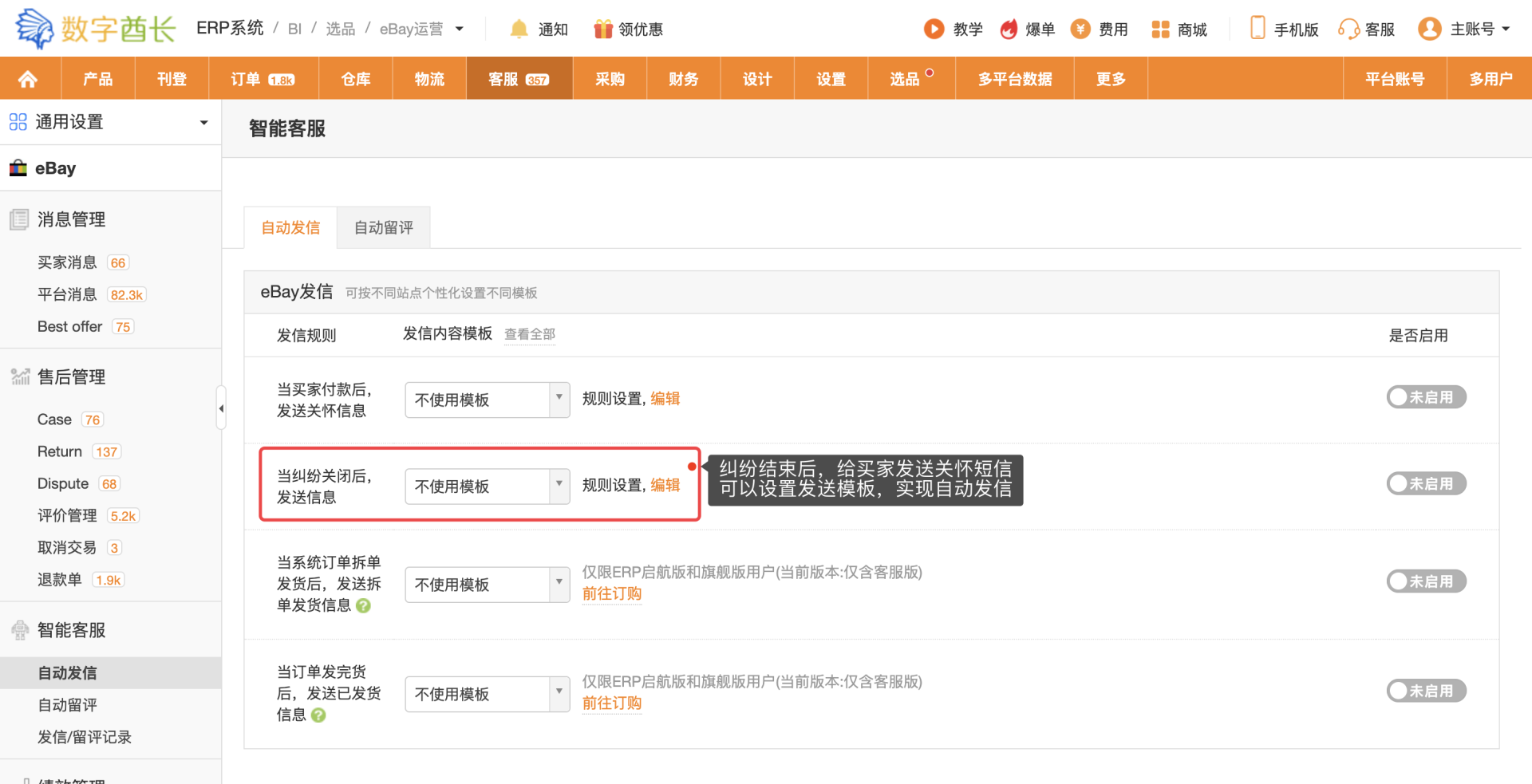Click 查看全部 to view all templates
The image size is (1532, 784).
[529, 334]
